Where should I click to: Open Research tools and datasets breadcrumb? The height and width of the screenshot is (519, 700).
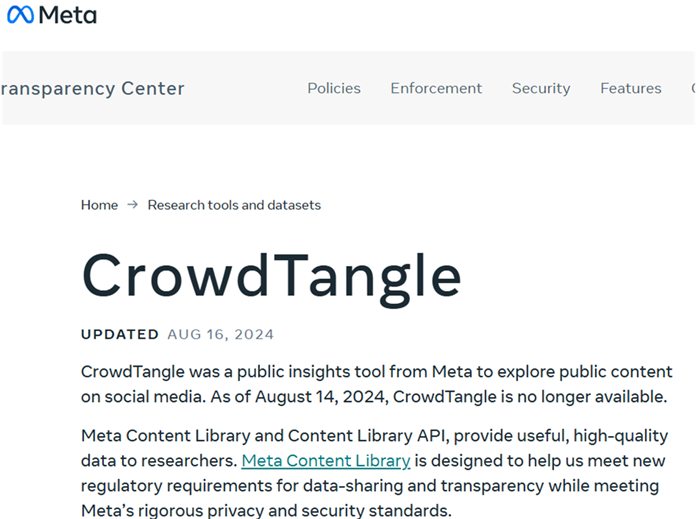pos(234,205)
